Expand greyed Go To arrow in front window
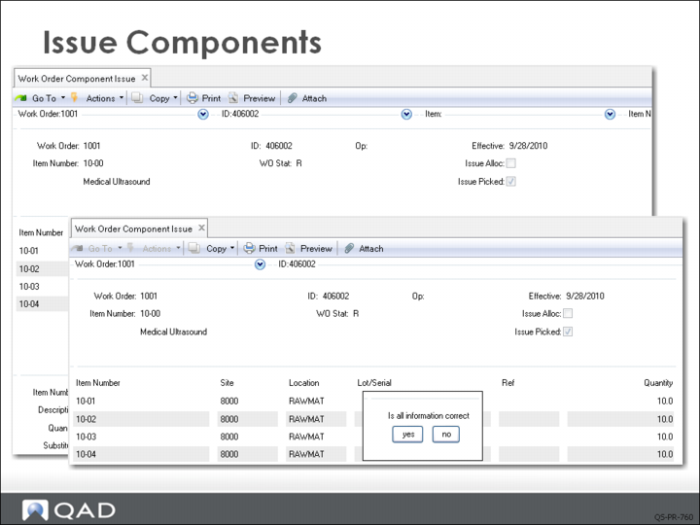This screenshot has height=525, width=700. 120,247
